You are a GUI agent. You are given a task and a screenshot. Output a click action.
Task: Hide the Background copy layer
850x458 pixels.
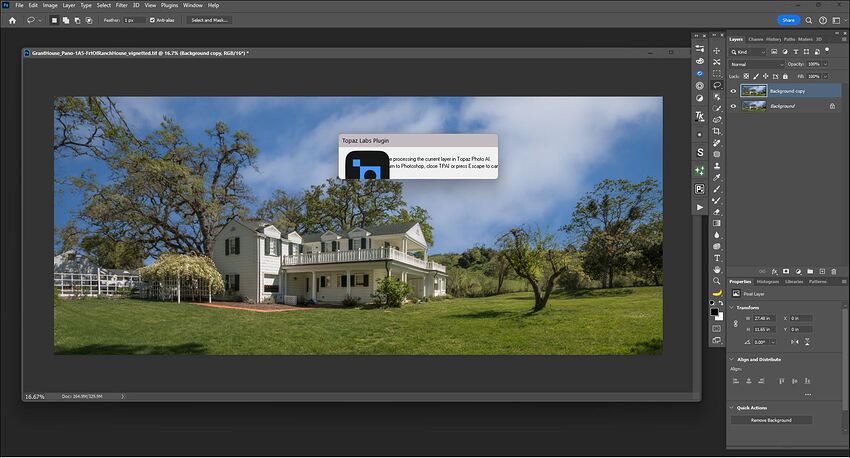coord(733,90)
